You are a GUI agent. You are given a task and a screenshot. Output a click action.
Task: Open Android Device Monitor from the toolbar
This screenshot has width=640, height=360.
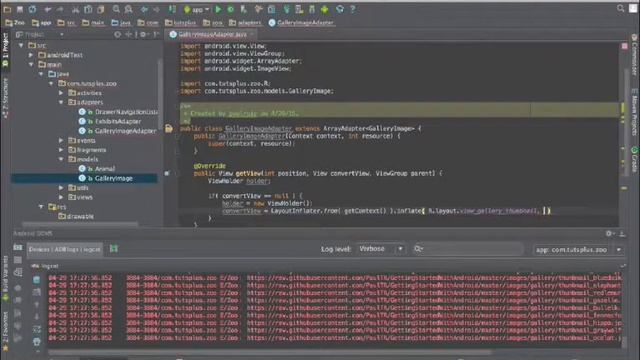[324, 9]
